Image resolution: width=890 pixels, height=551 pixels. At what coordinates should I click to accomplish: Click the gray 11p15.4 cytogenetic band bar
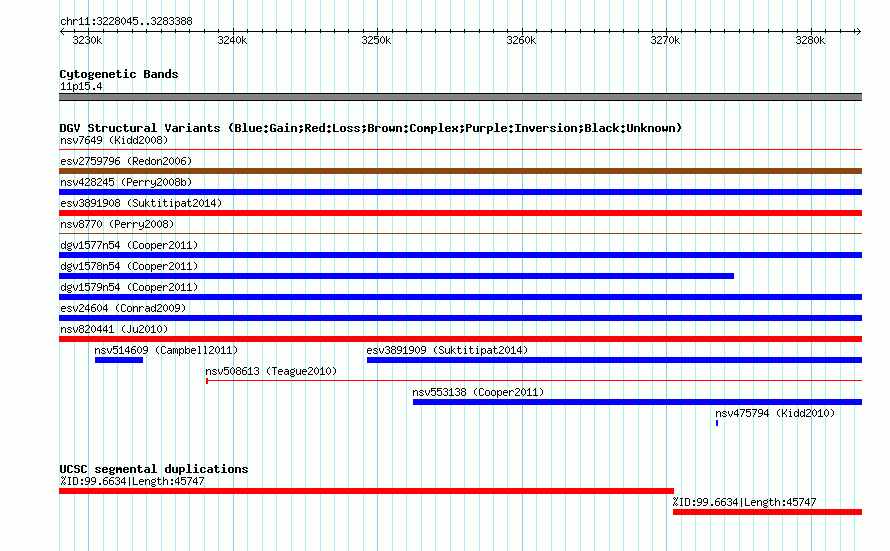tap(460, 97)
